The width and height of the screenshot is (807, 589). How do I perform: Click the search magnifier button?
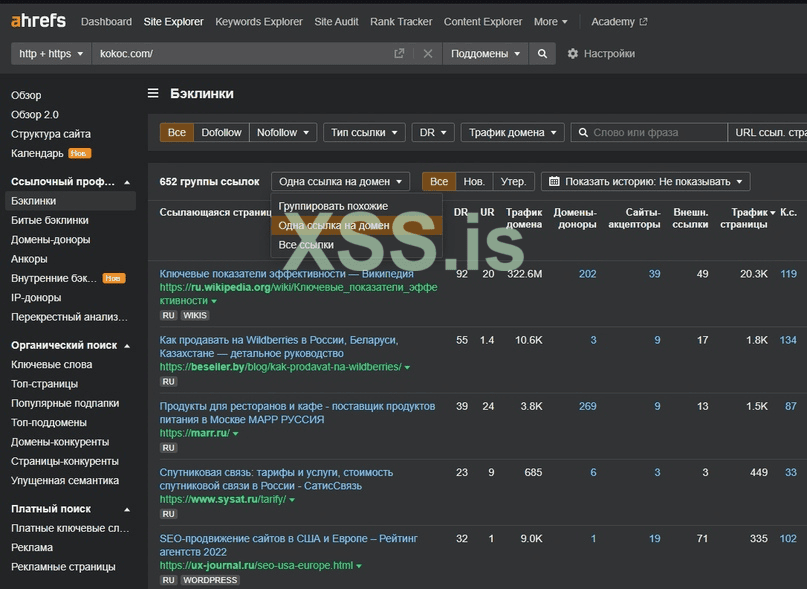tap(542, 54)
